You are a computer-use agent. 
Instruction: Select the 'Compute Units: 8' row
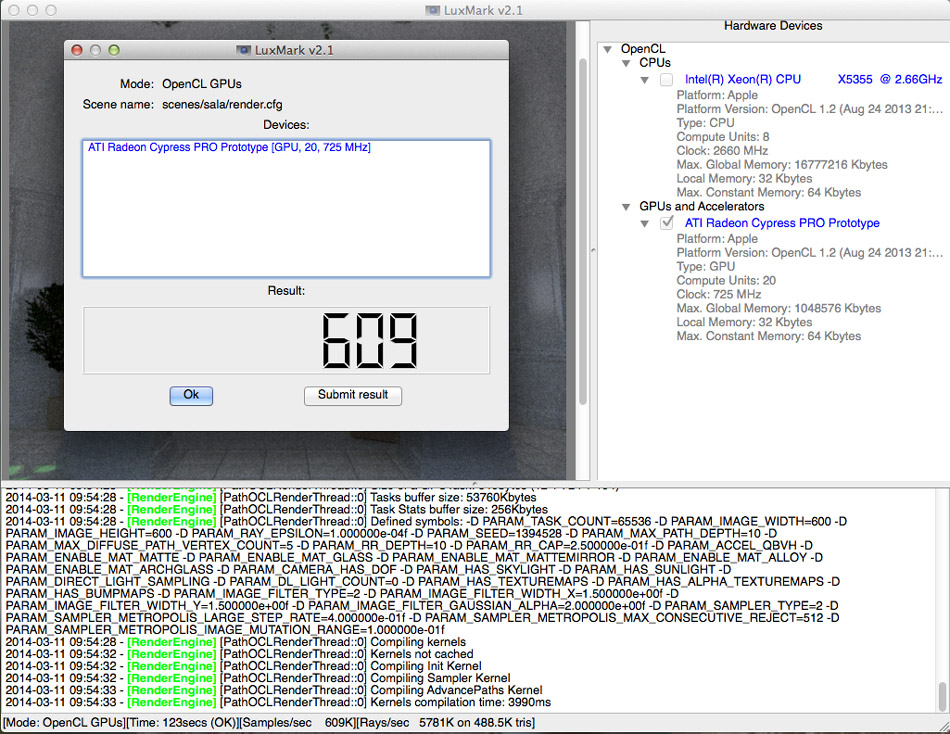coord(722,137)
